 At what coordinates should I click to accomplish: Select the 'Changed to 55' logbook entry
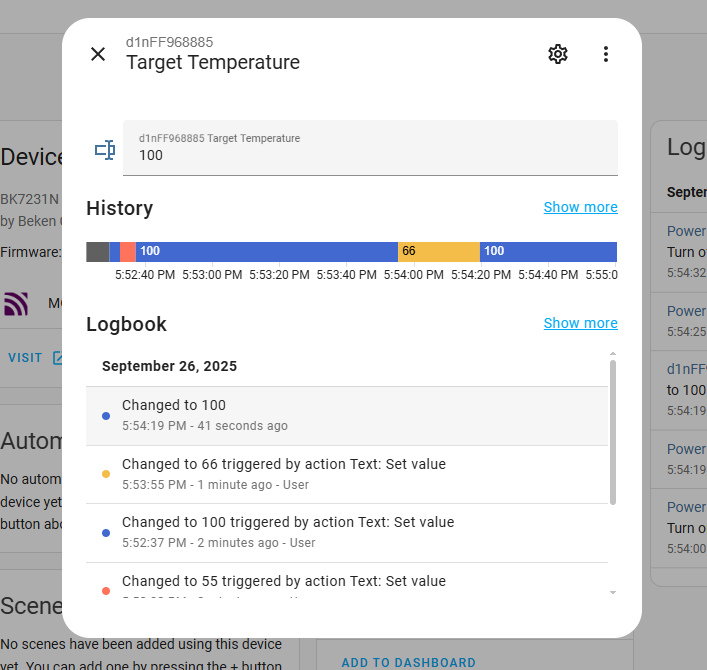click(346, 584)
